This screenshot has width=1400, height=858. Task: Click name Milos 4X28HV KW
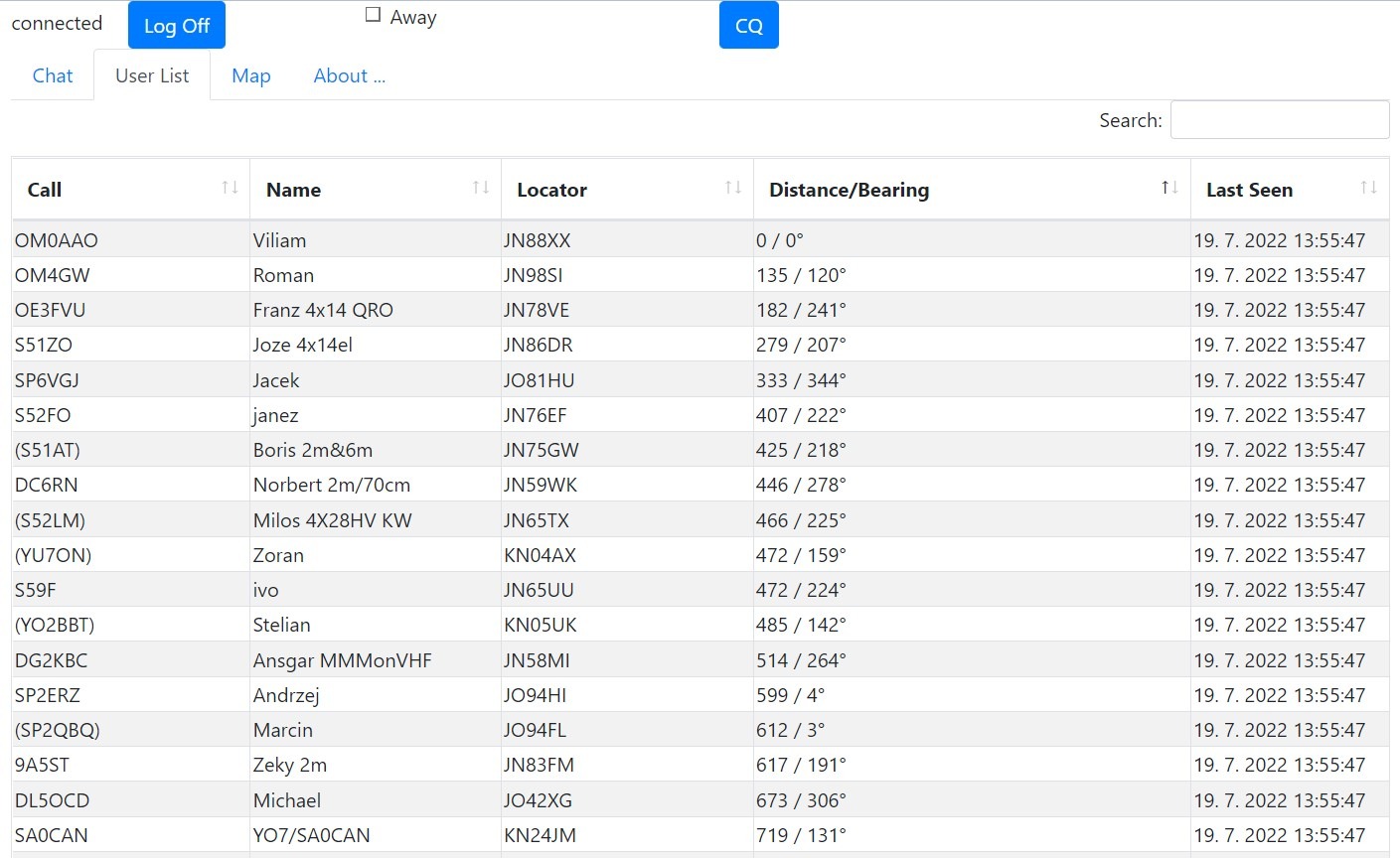tap(333, 520)
